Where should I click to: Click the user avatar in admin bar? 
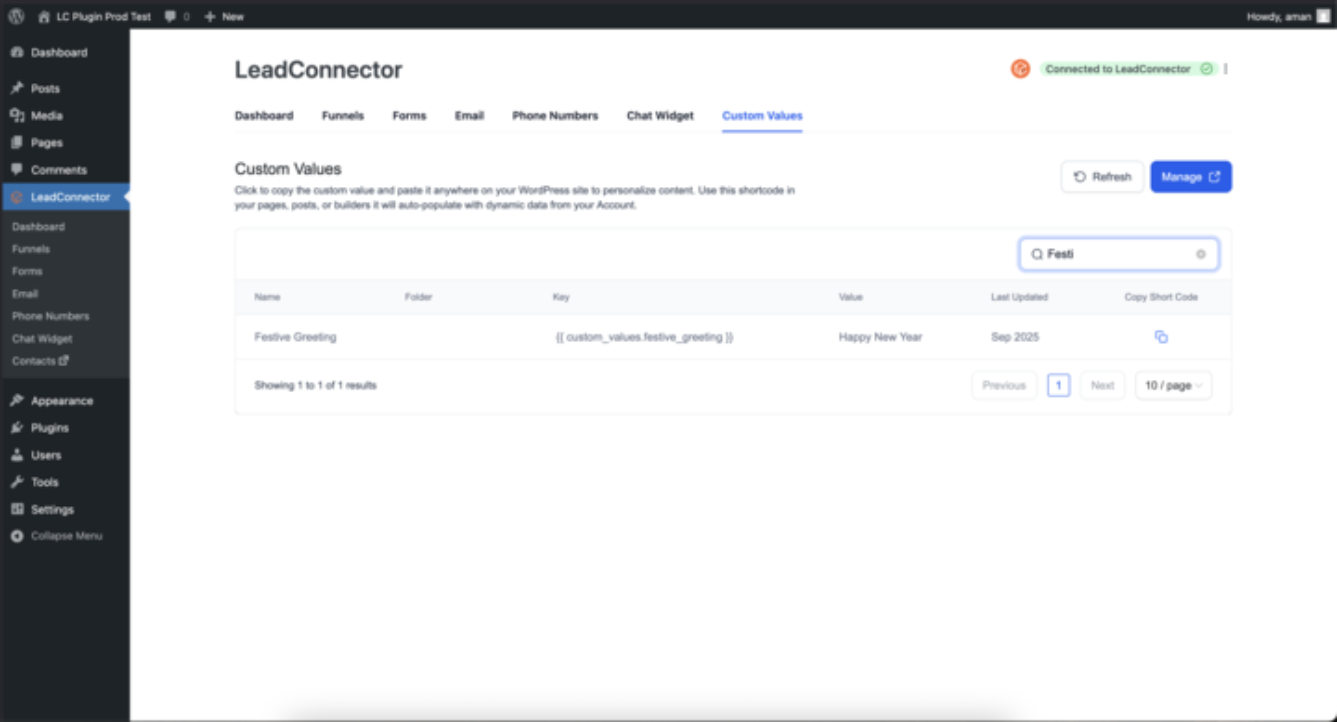(x=1323, y=16)
